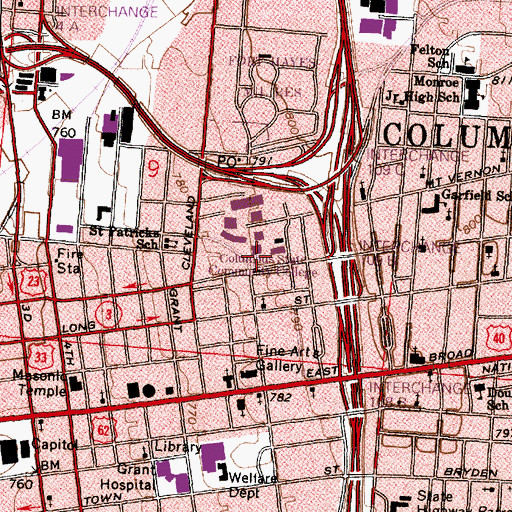
Task: Click the Masonic Temple label
Action: (40, 383)
